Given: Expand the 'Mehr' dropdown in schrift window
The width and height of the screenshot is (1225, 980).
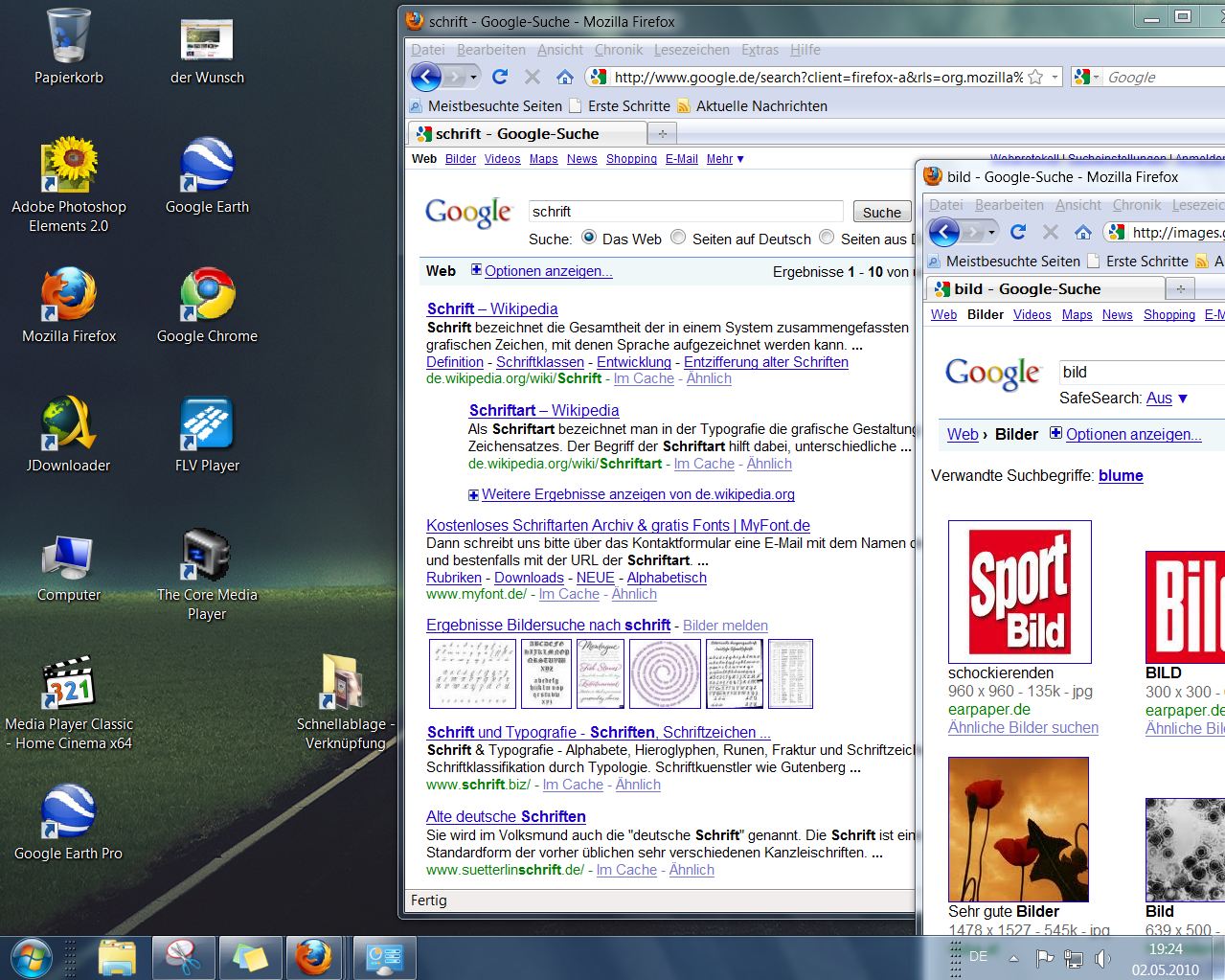Looking at the screenshot, I should pyautogui.click(x=725, y=159).
